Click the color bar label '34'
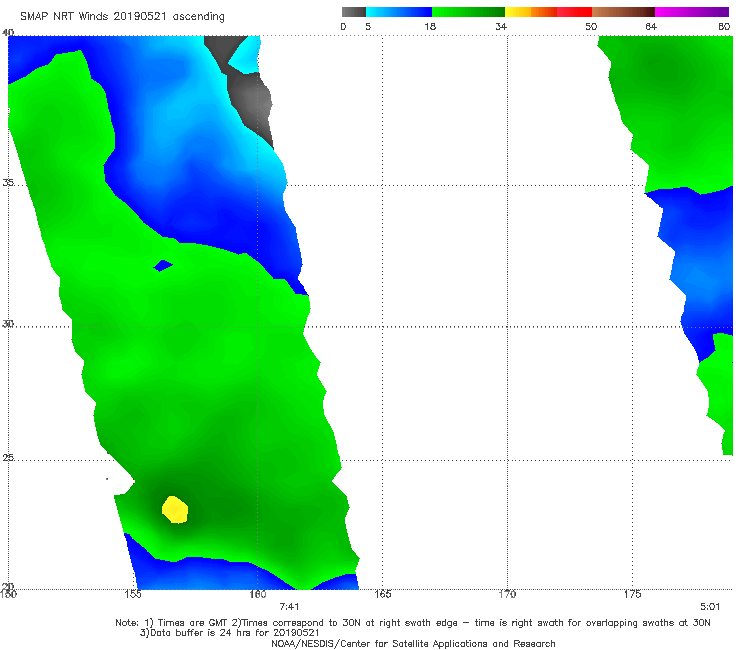740x650 pixels. [x=501, y=27]
